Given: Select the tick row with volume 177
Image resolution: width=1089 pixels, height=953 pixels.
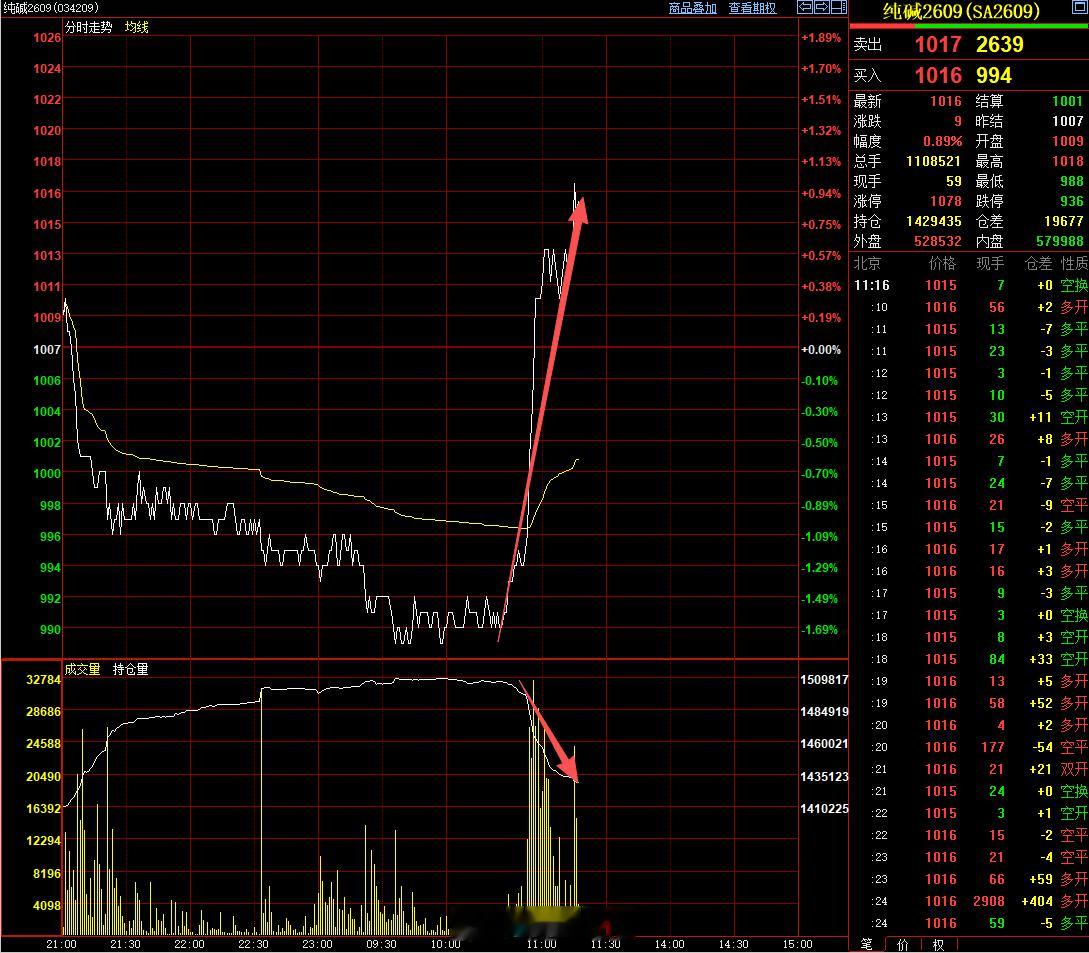Looking at the screenshot, I should tap(970, 747).
